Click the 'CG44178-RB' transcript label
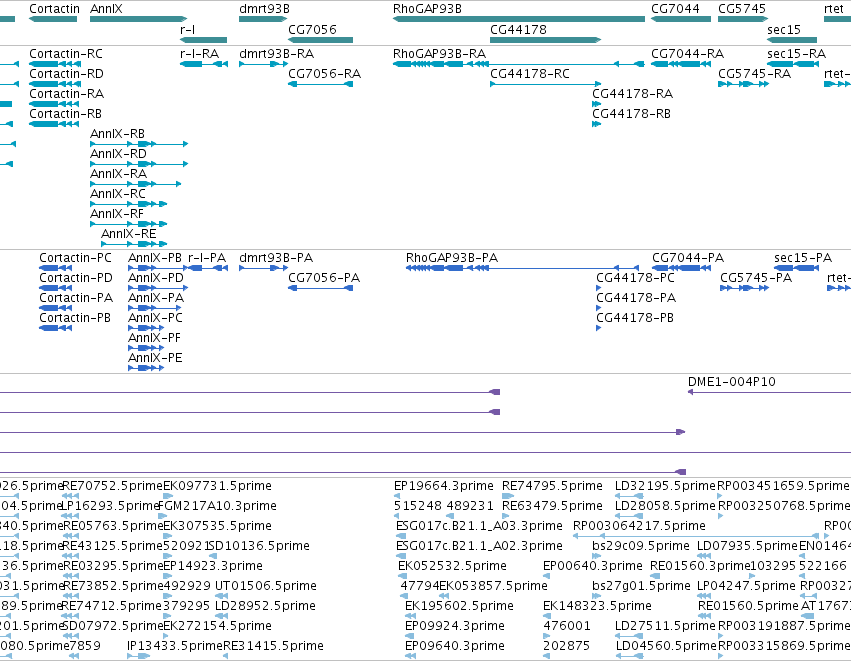 [x=631, y=114]
